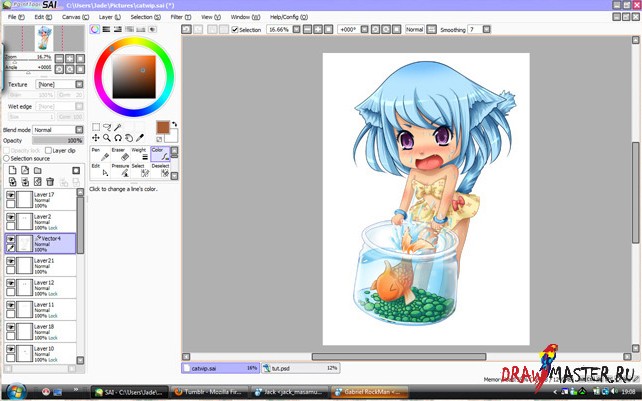
Task: Select the Hand grab tool
Action: (129, 138)
